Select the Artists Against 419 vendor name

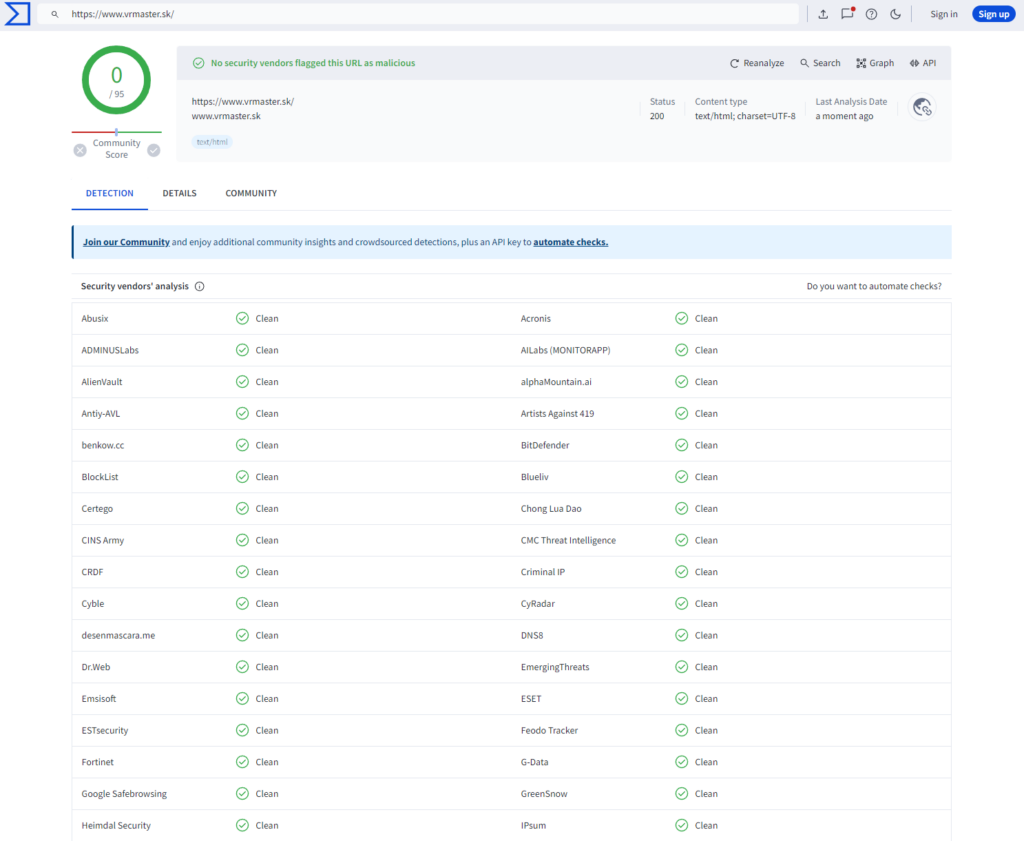(x=558, y=414)
